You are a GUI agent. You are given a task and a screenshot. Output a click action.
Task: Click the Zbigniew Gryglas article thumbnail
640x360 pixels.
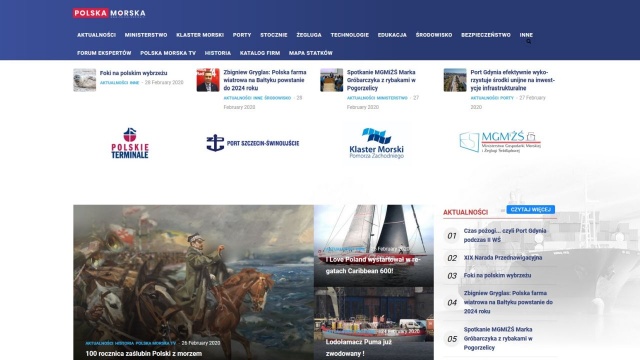208,80
